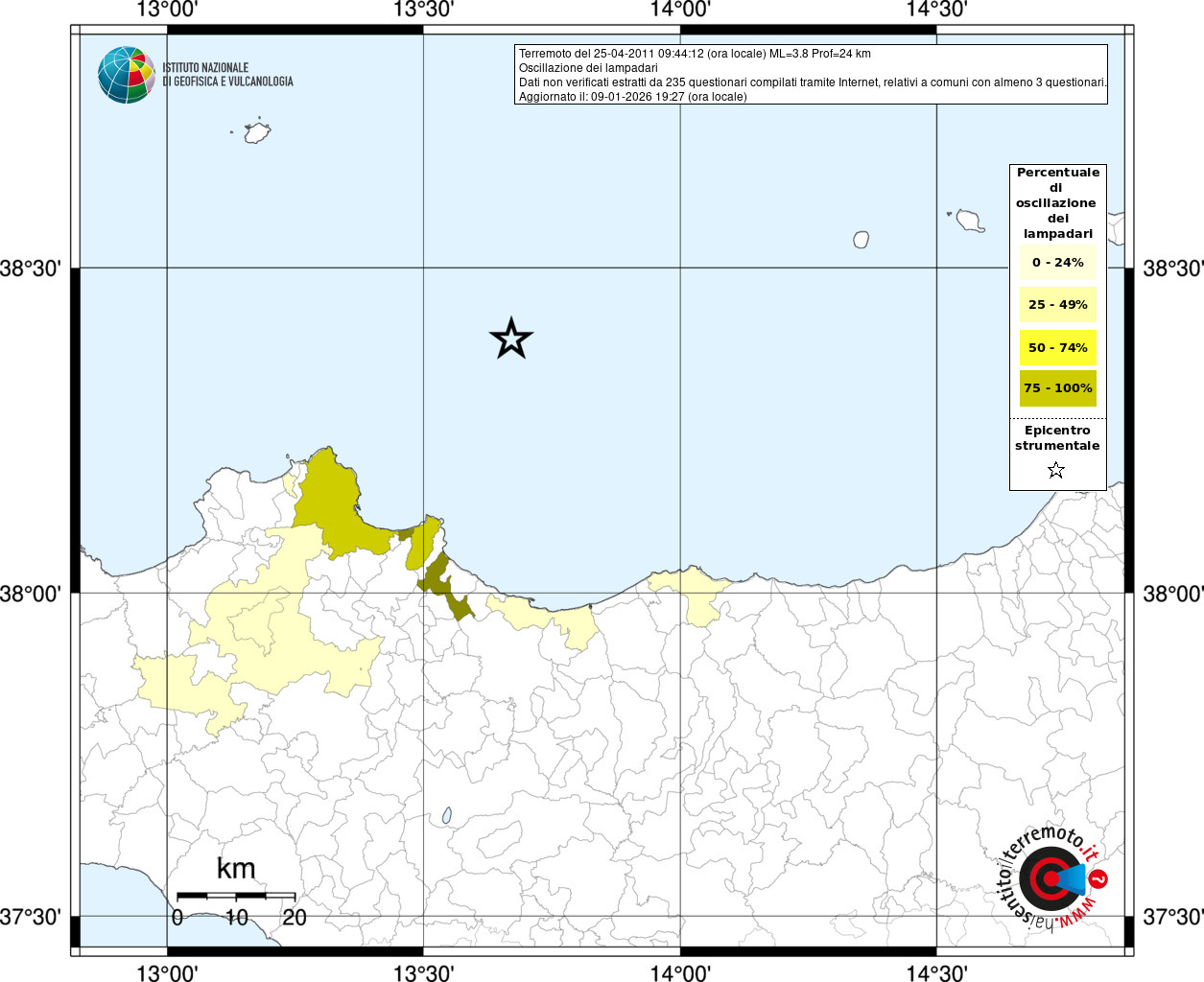Click the 'Aggiornato il' update timestamp line
Image resolution: width=1204 pixels, height=982 pixels.
(632, 97)
